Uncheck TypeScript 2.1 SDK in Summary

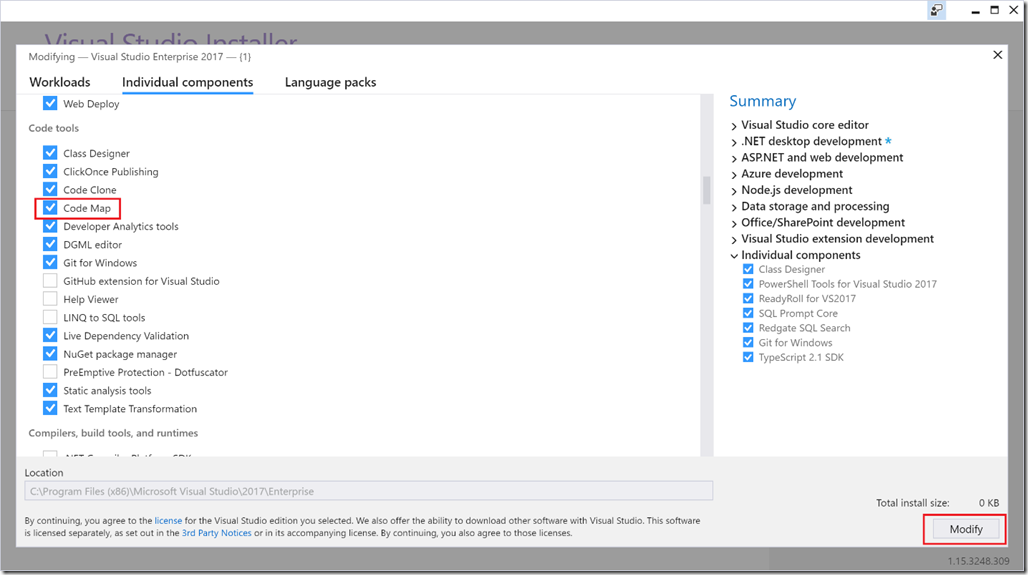coord(748,357)
